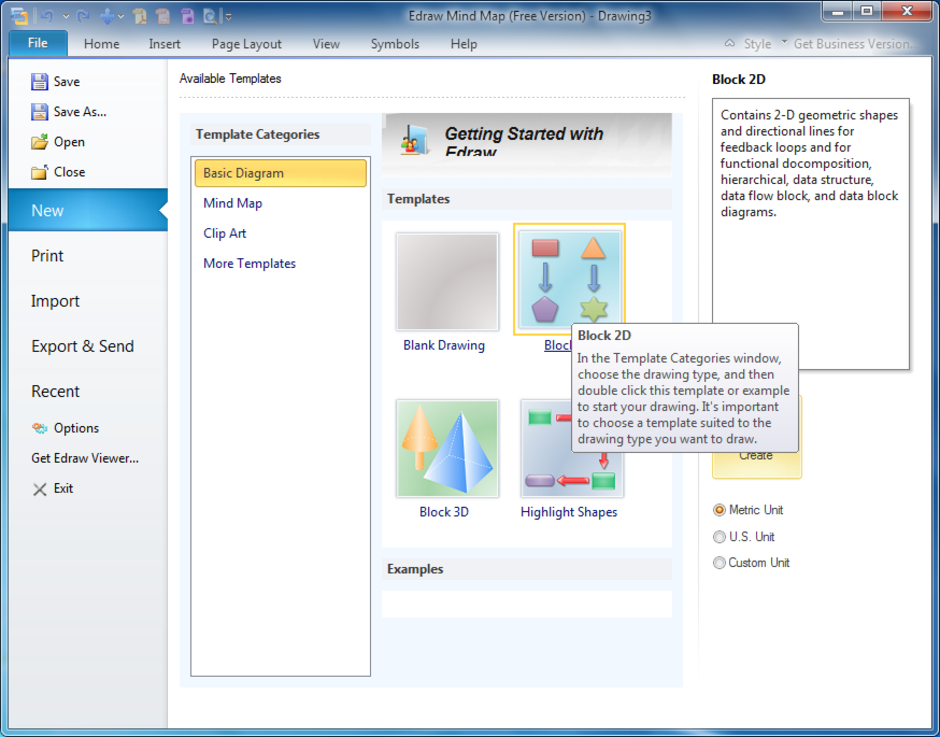Click Get Edraw Viewer...
Image resolution: width=940 pixels, height=737 pixels.
(x=85, y=458)
